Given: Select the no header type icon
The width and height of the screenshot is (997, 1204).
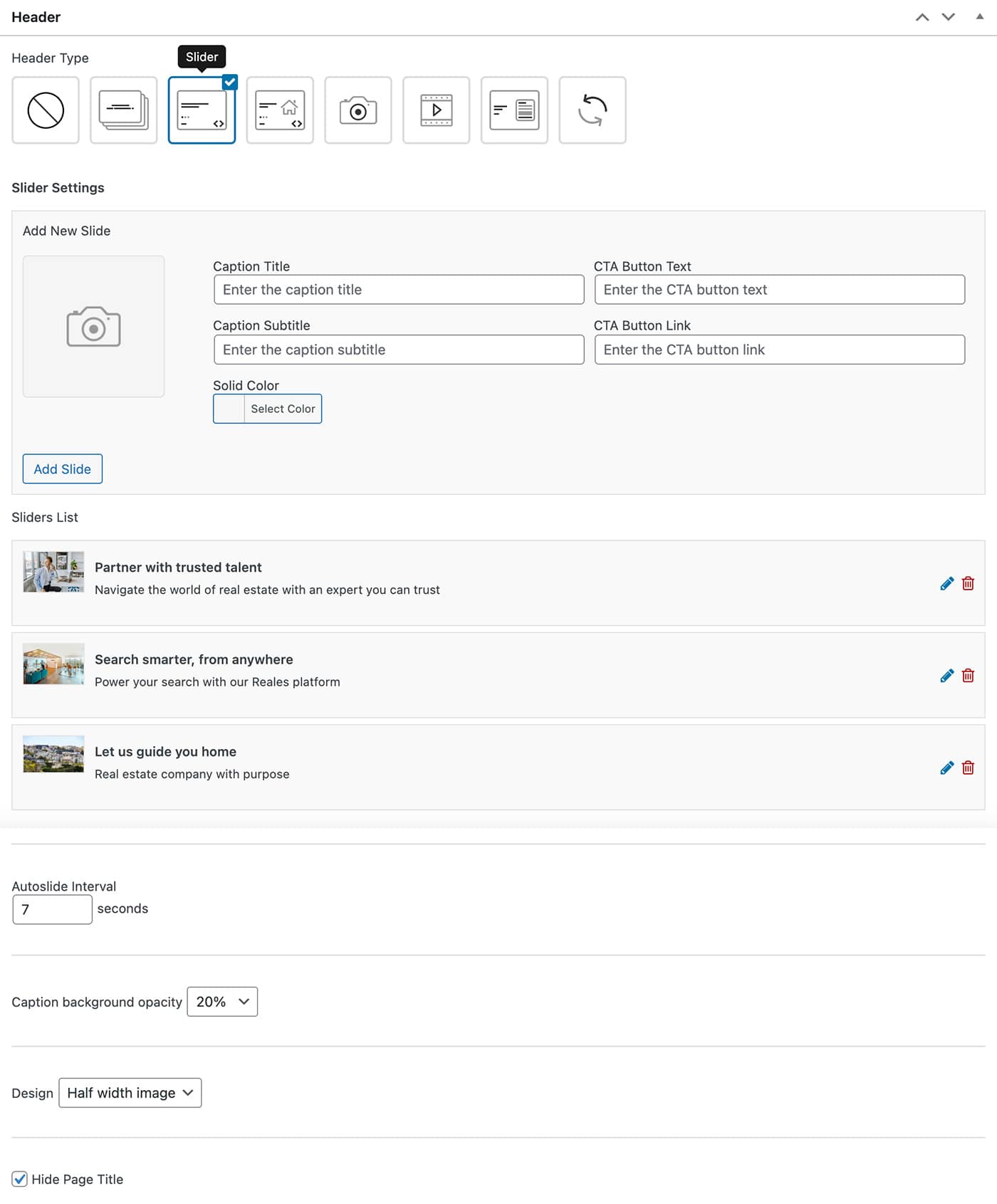Looking at the screenshot, I should (46, 110).
